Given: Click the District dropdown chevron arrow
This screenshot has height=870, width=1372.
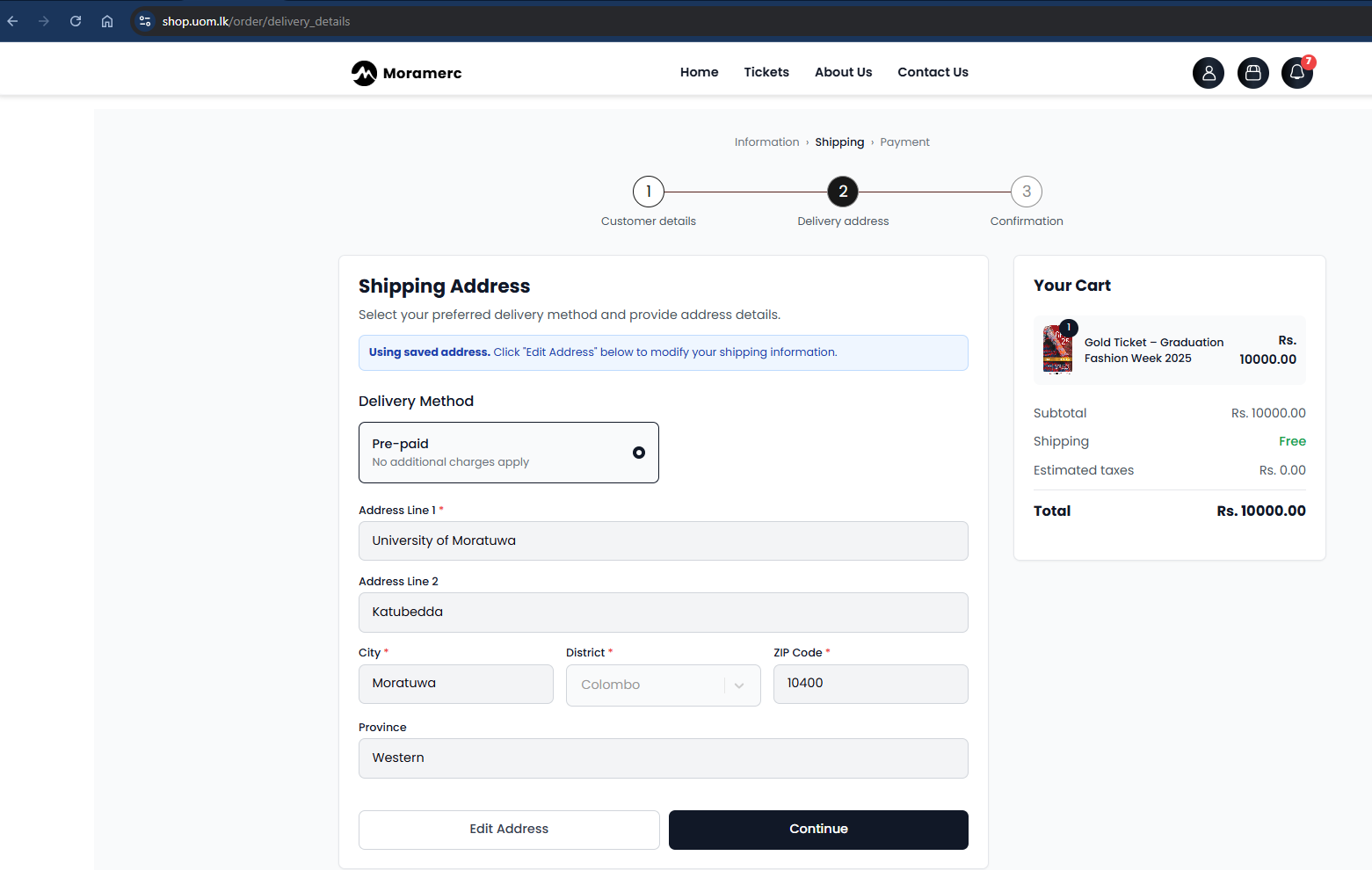Looking at the screenshot, I should click(x=739, y=685).
